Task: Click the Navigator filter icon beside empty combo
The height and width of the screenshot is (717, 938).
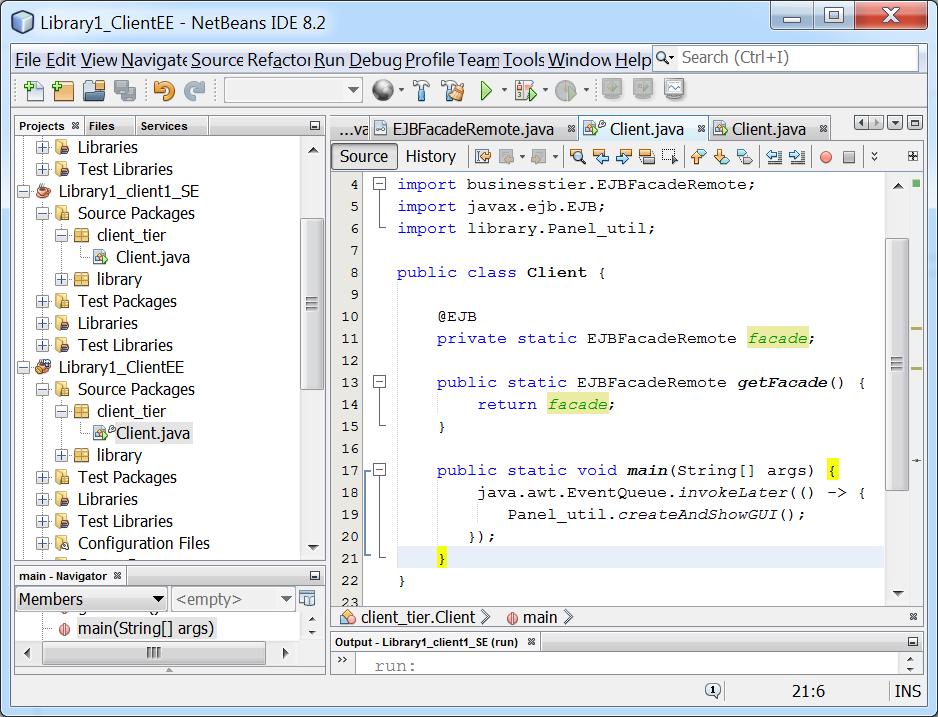Action: (307, 599)
